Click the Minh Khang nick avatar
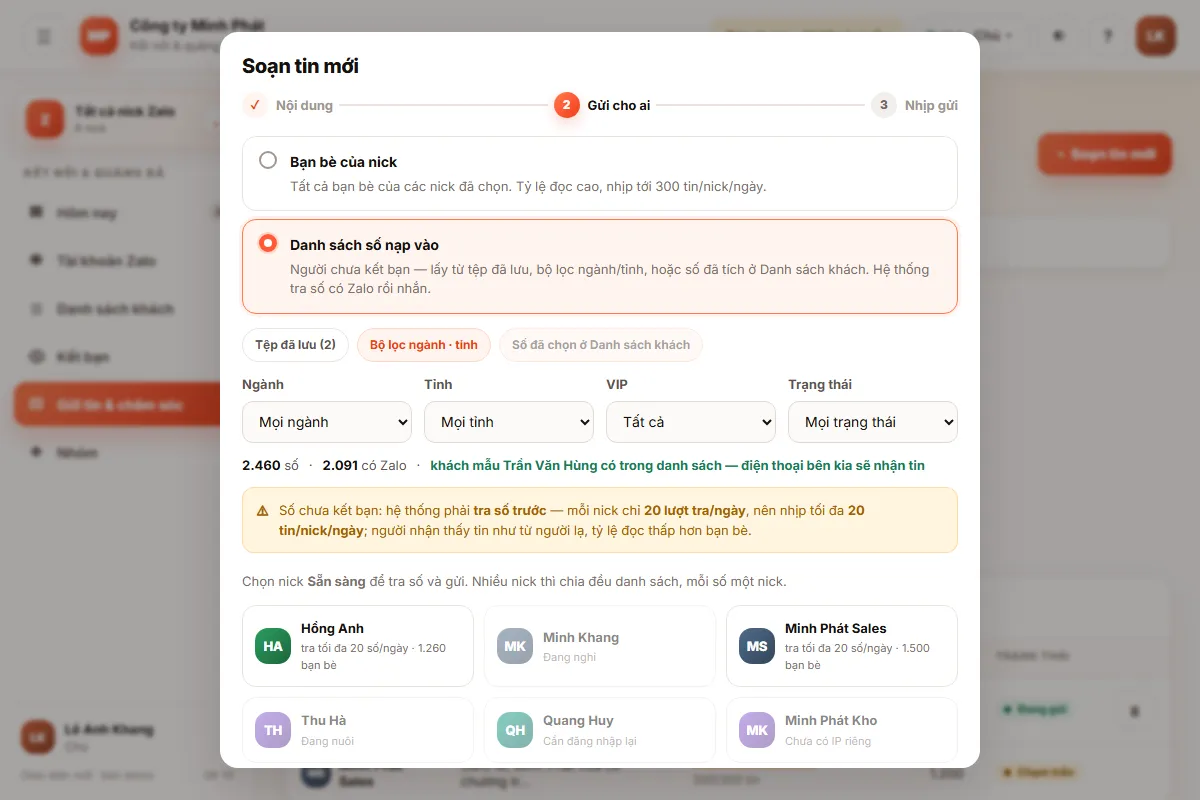Image resolution: width=1200 pixels, height=800 pixels. [x=515, y=646]
